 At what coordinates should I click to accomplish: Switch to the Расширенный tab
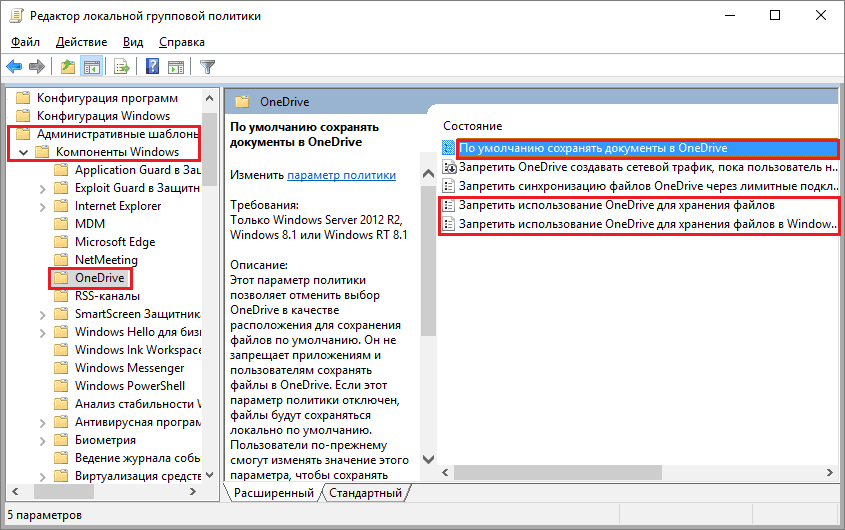click(x=273, y=493)
